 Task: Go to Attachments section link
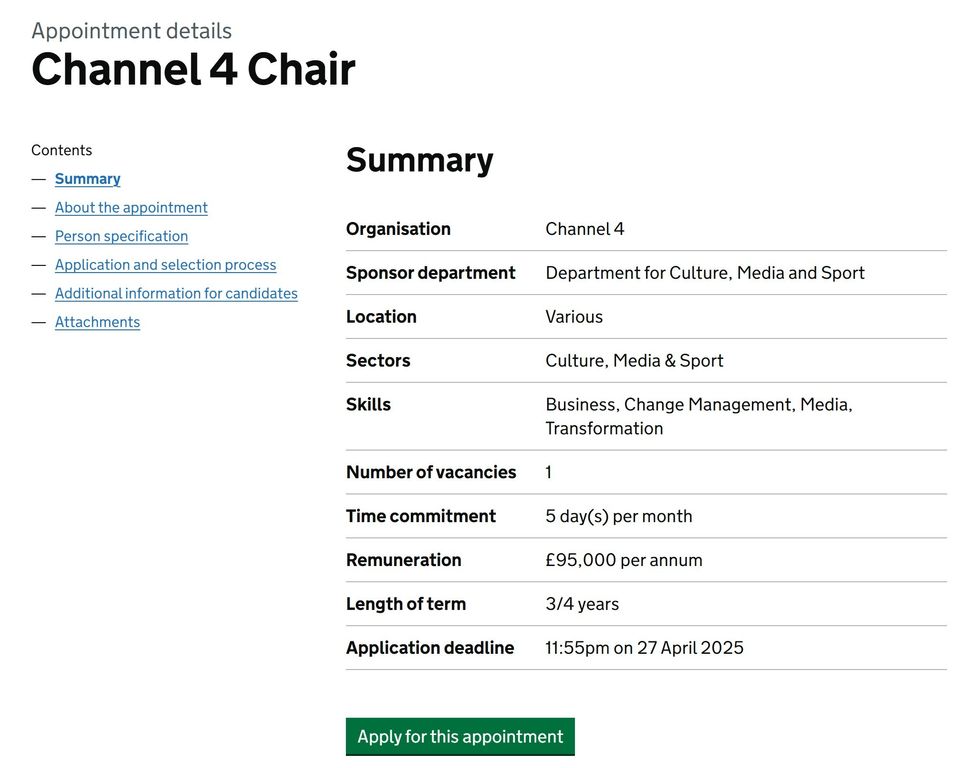(x=98, y=322)
